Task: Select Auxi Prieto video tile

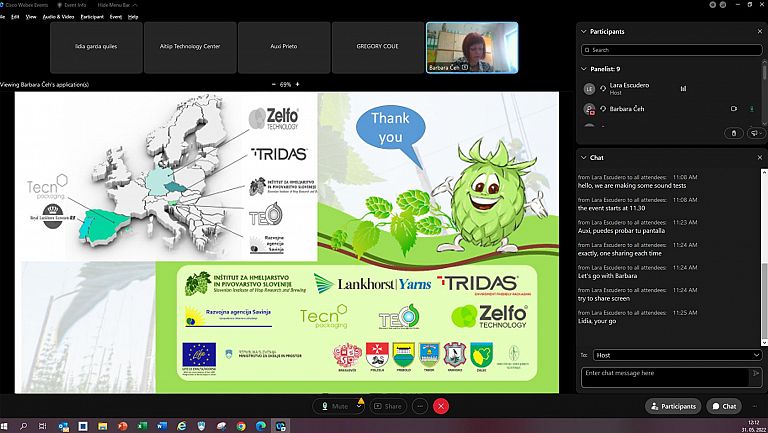Action: point(284,47)
